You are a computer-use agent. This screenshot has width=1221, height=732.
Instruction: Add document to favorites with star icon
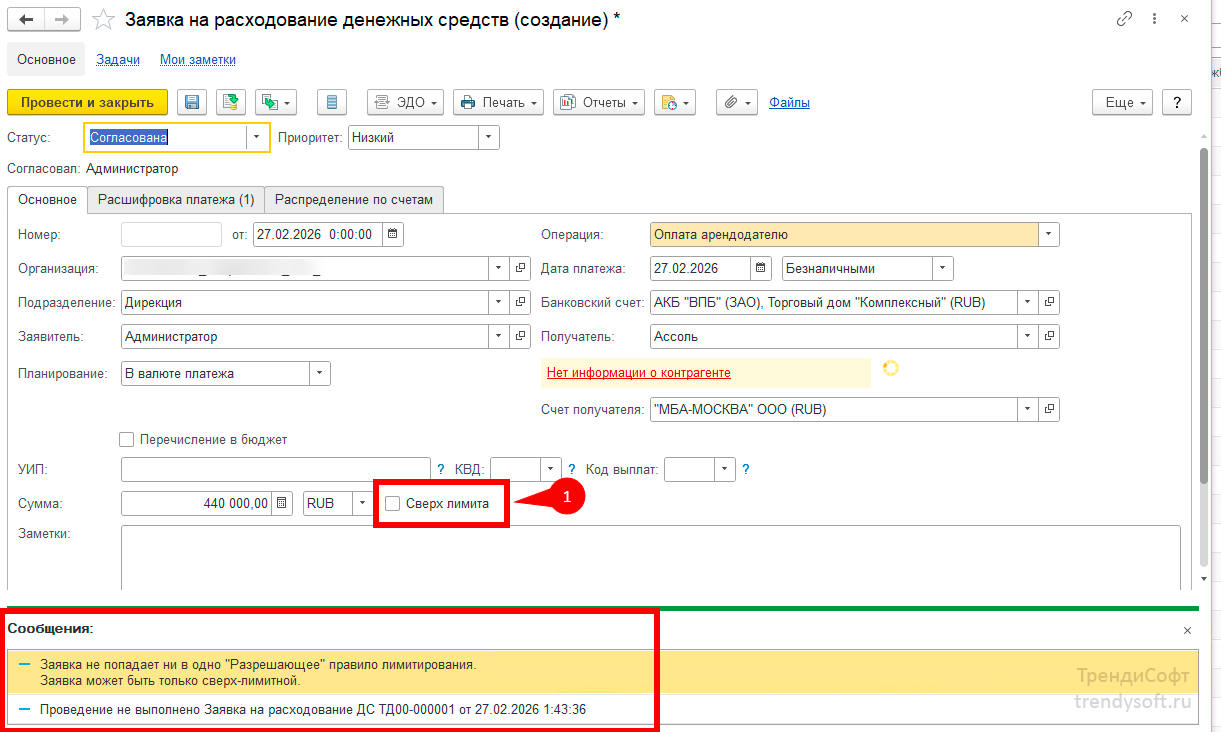[102, 20]
